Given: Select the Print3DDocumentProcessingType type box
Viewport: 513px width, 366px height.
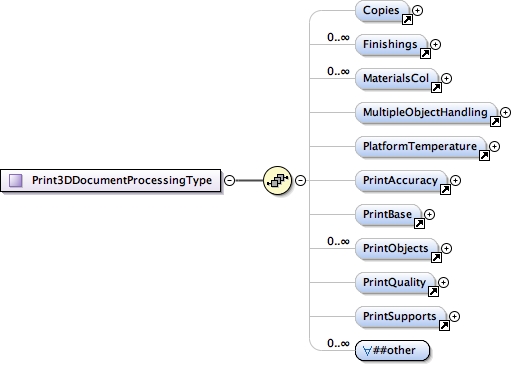Looking at the screenshot, I should pyautogui.click(x=111, y=180).
